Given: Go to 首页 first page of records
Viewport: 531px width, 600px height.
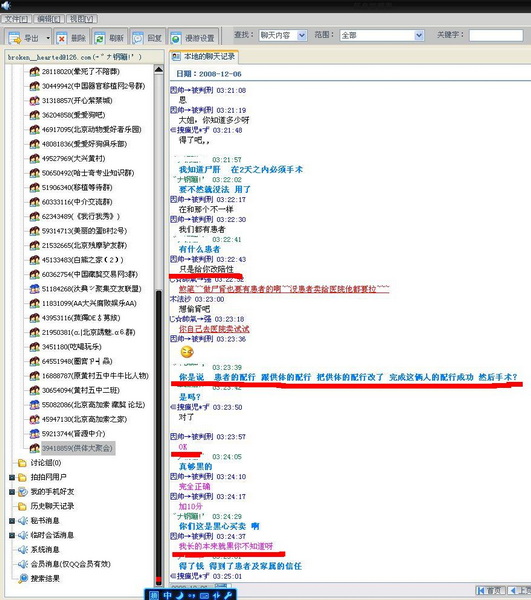Looking at the screenshot, I should pyautogui.click(x=490, y=590).
